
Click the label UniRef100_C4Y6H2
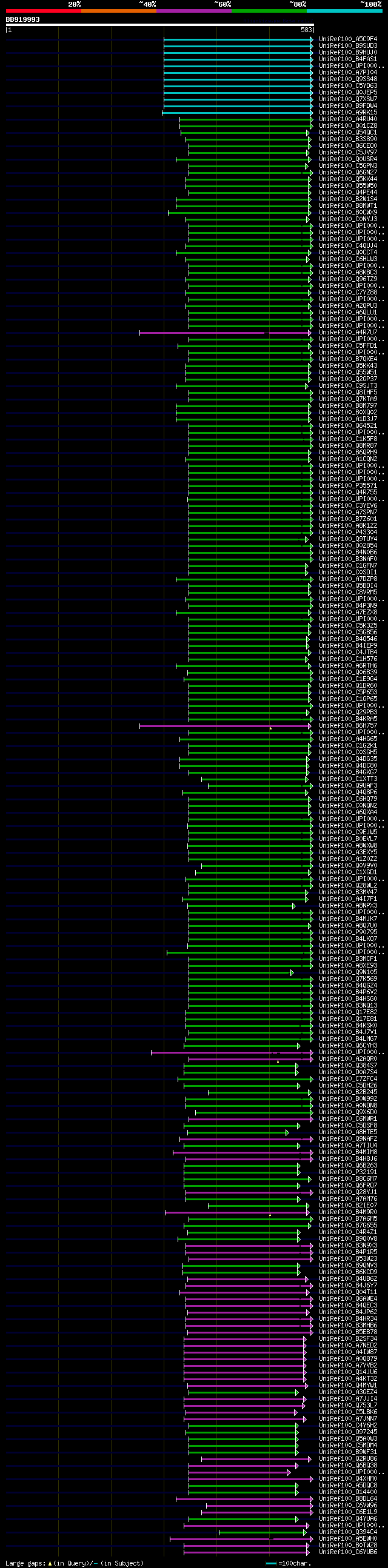pyautogui.click(x=348, y=1426)
